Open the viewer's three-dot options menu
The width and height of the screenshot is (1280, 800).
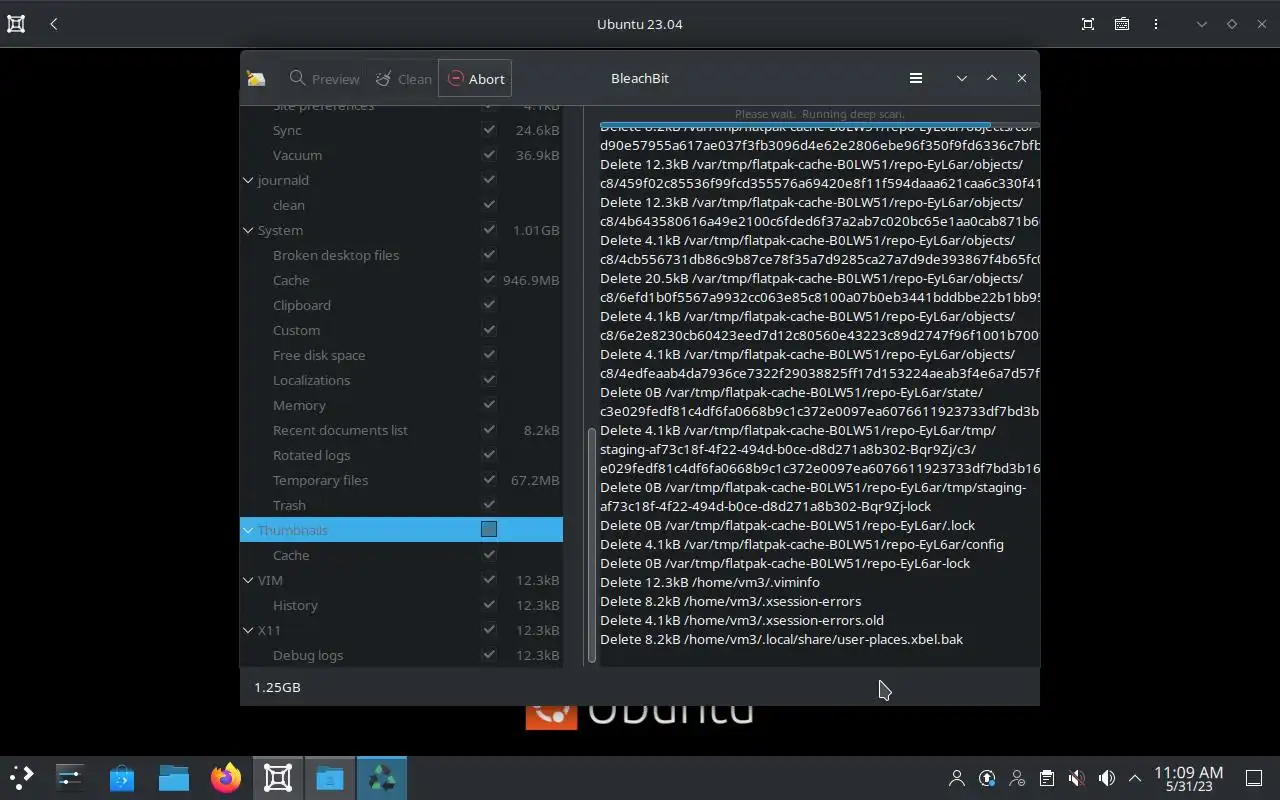[1156, 24]
